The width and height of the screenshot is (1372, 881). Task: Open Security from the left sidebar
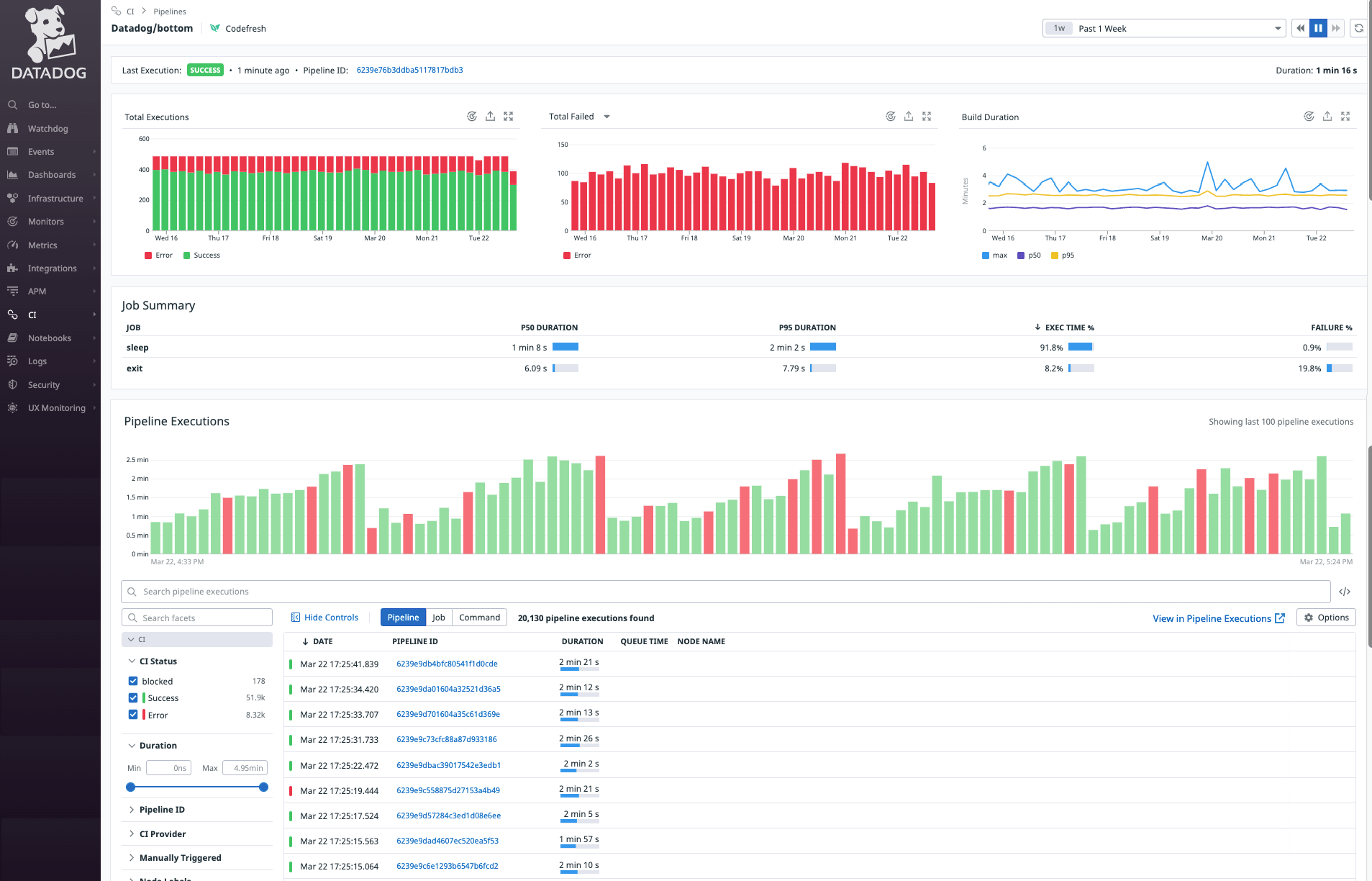coord(45,384)
